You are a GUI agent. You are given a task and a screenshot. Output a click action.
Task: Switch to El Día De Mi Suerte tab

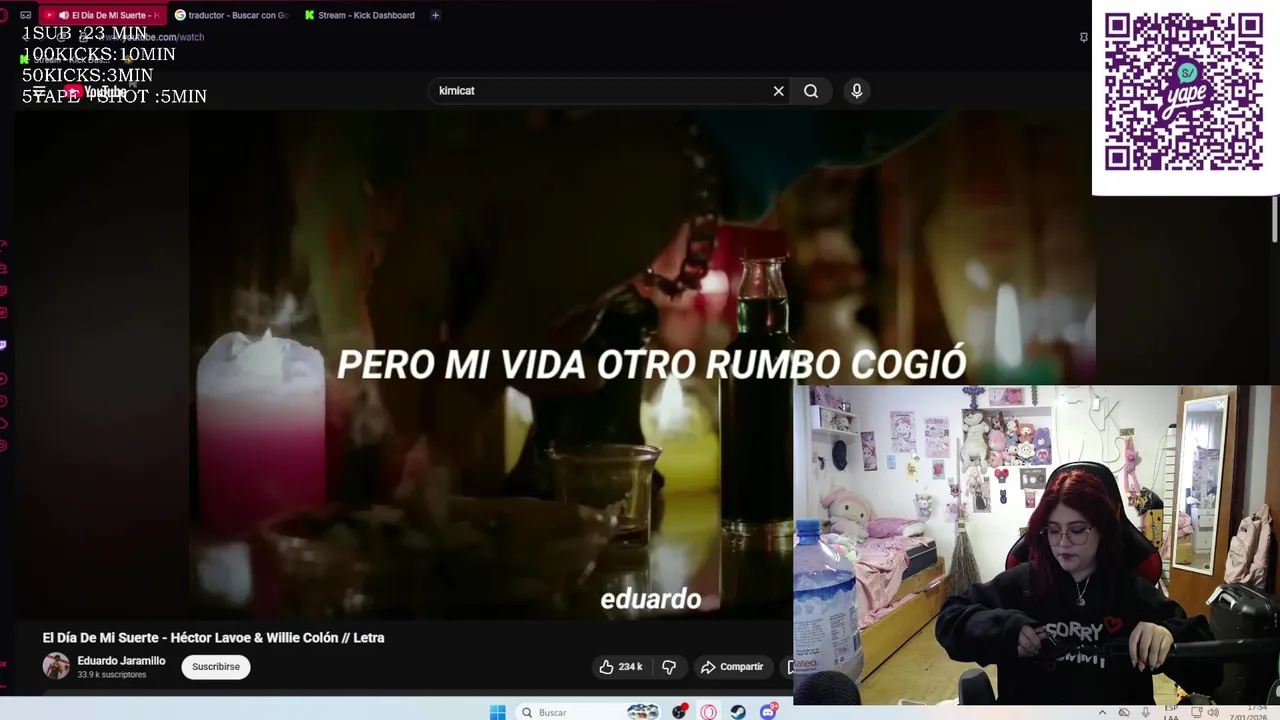click(103, 15)
